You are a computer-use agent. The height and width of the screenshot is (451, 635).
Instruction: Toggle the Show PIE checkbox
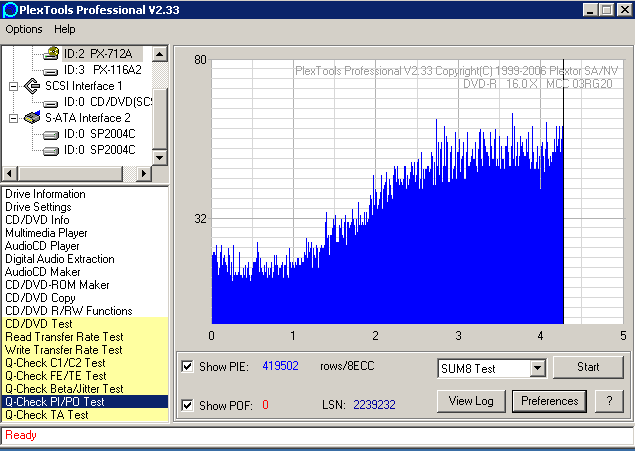[x=187, y=366]
